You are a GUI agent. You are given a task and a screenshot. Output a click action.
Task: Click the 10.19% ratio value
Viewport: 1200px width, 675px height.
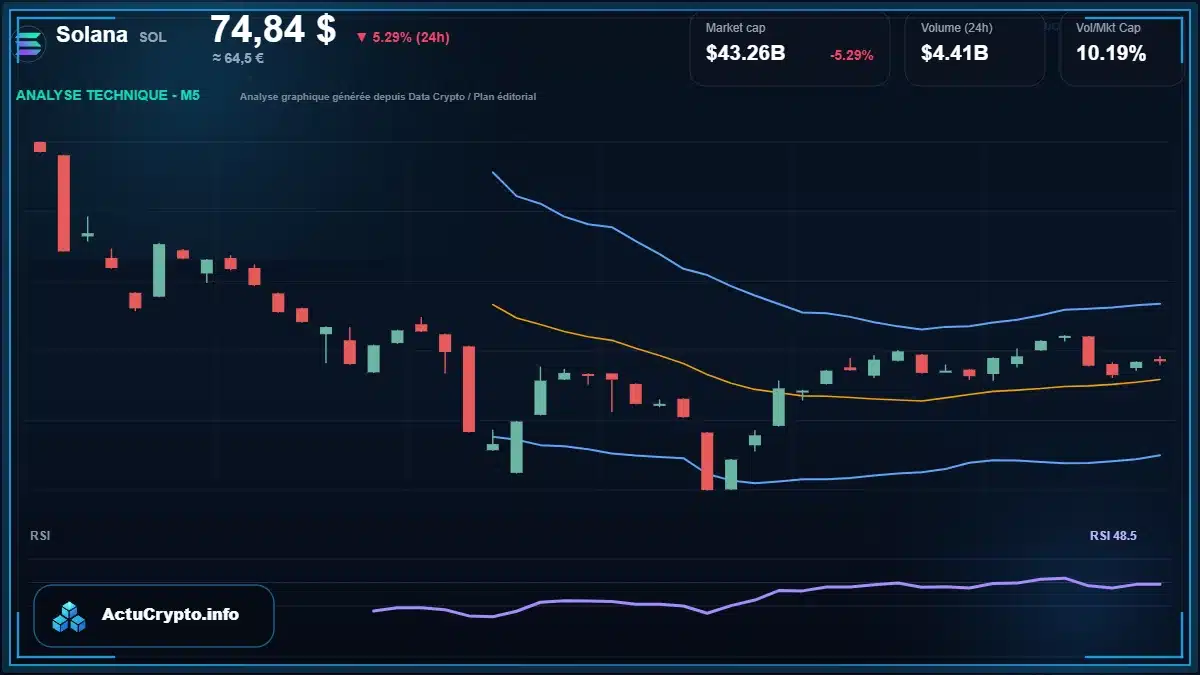point(1111,54)
